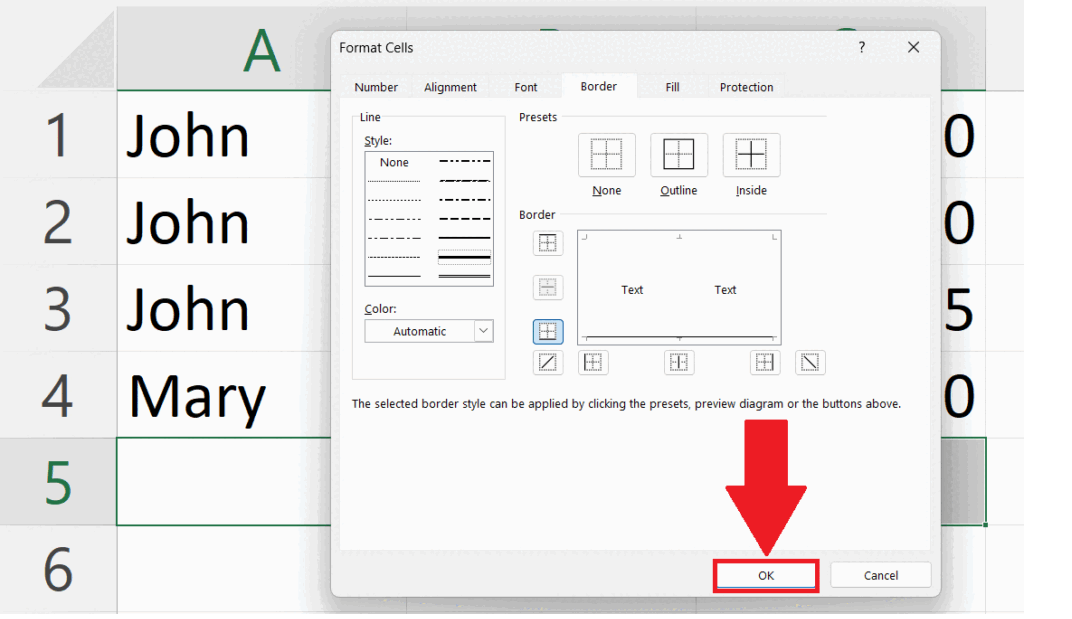Select cell A2 containing John
Screen dimensions: 1072x619
pyautogui.click(x=224, y=221)
